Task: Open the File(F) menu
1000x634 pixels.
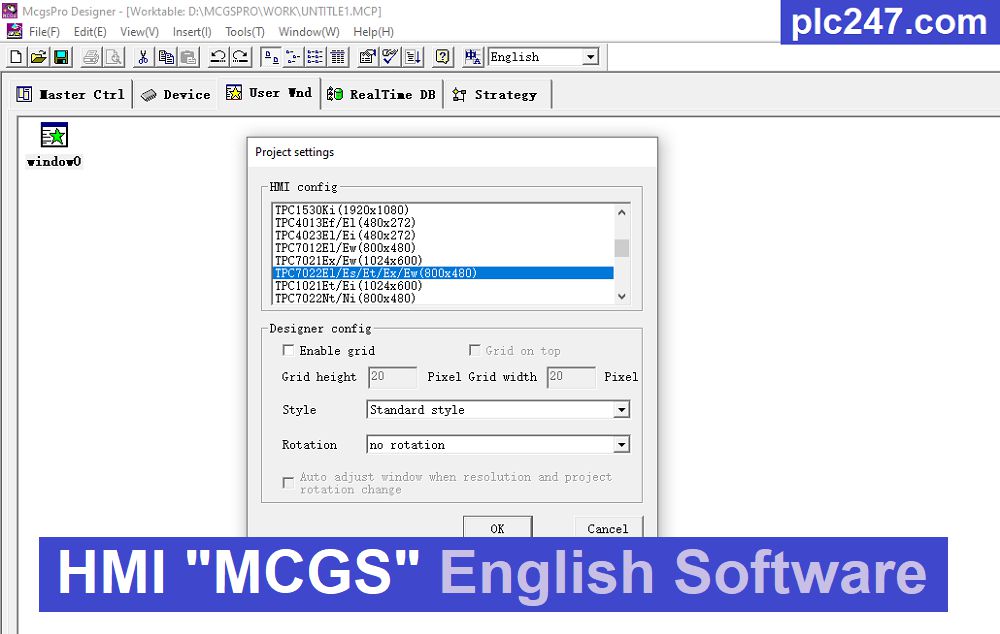Action: (x=44, y=32)
